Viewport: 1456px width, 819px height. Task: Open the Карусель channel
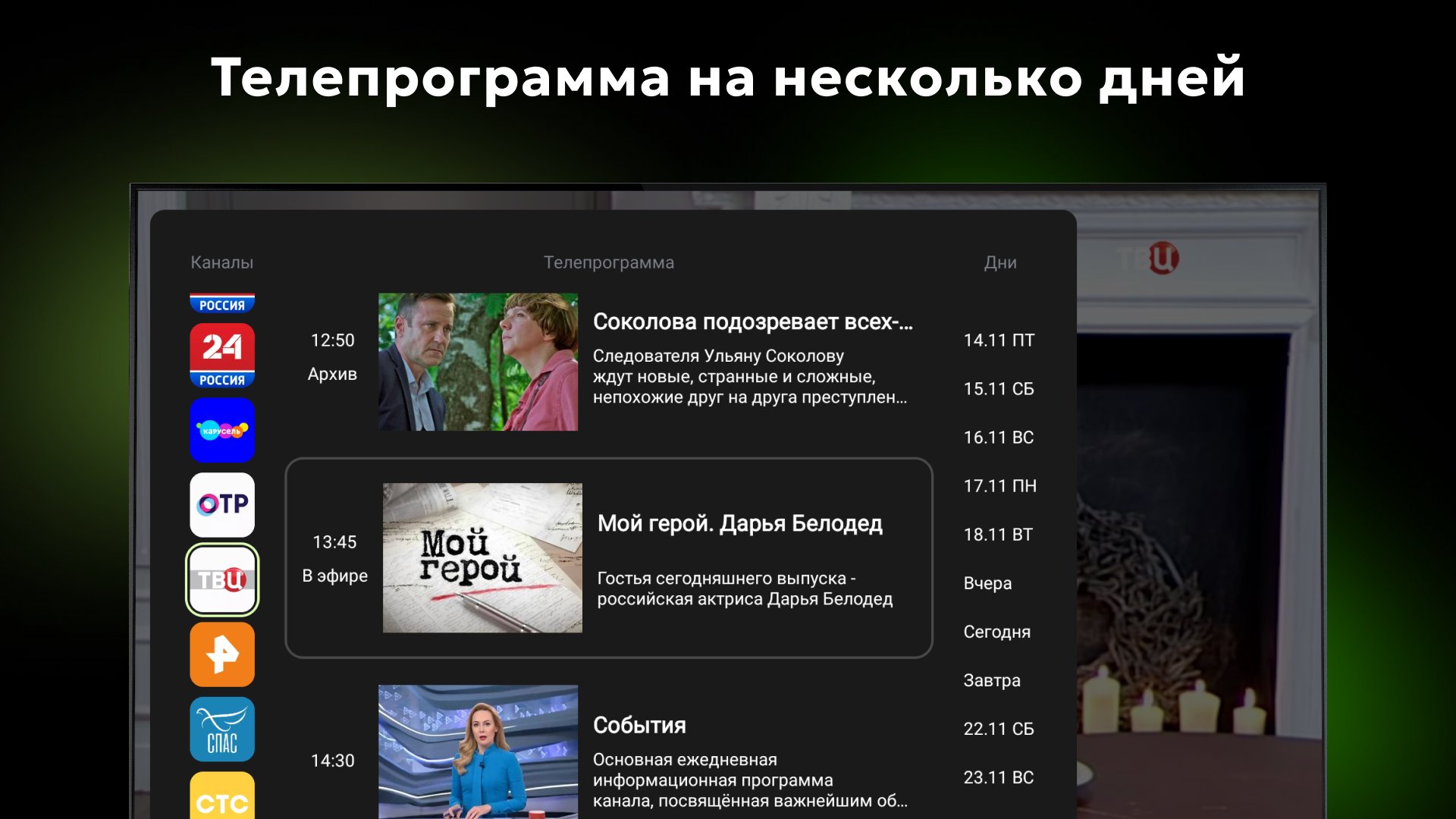[x=221, y=430]
